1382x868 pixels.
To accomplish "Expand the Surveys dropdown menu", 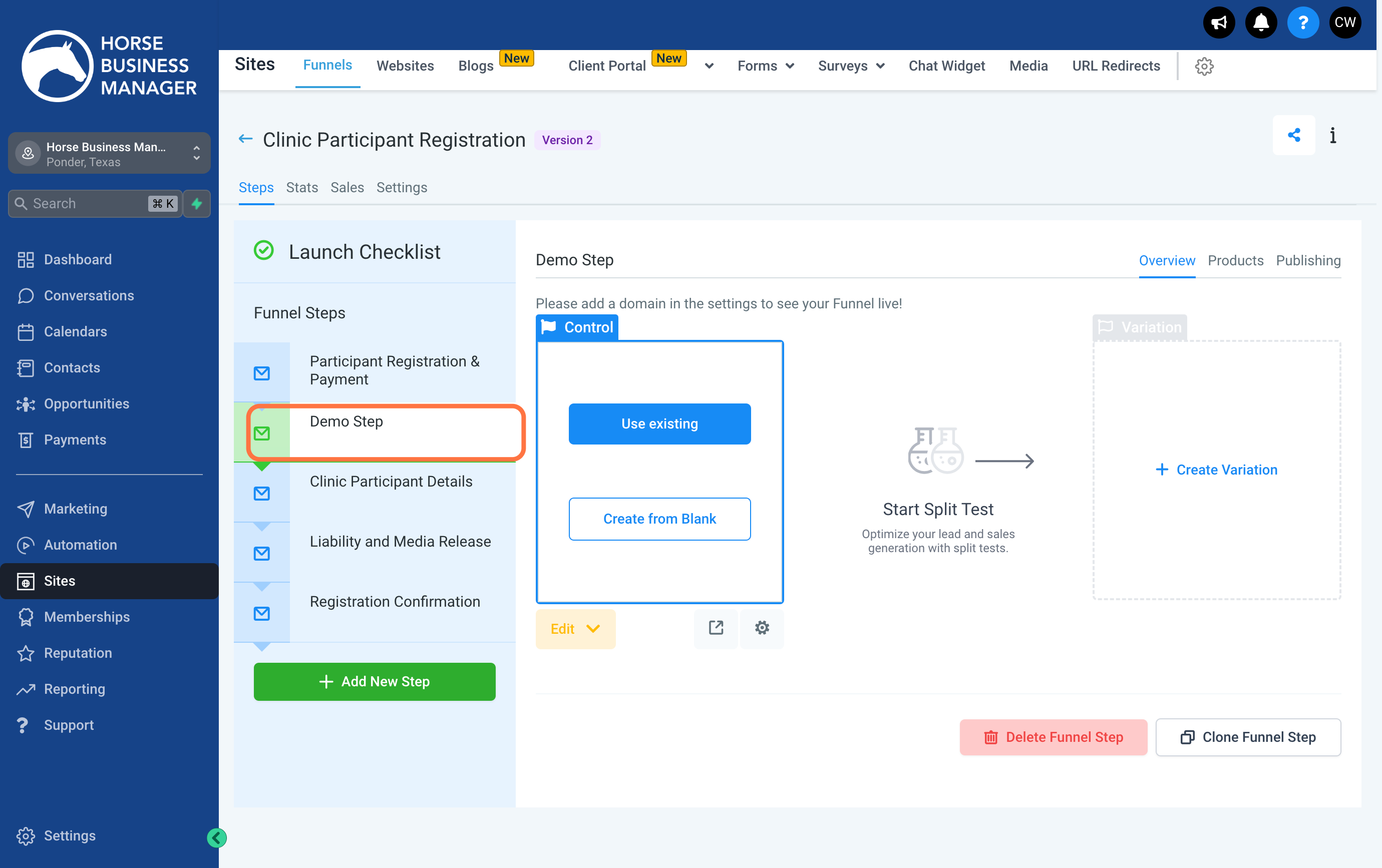I will click(x=851, y=67).
